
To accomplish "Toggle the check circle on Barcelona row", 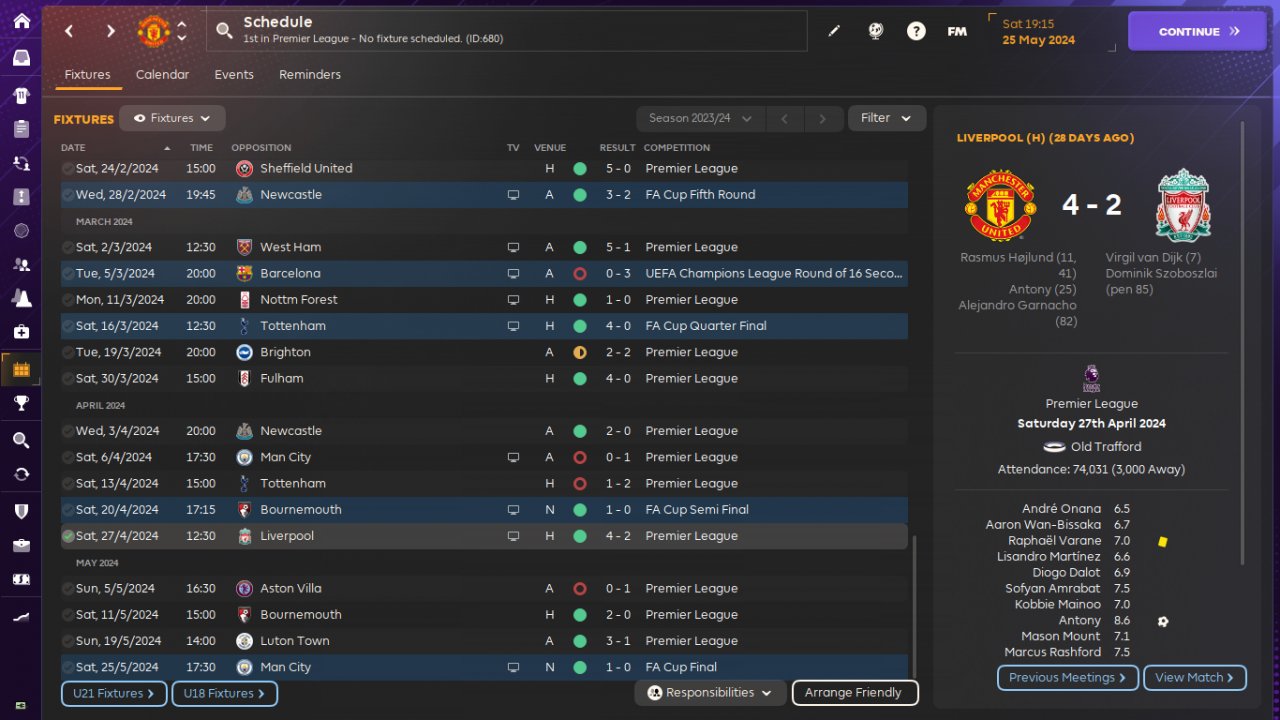I will pos(68,274).
